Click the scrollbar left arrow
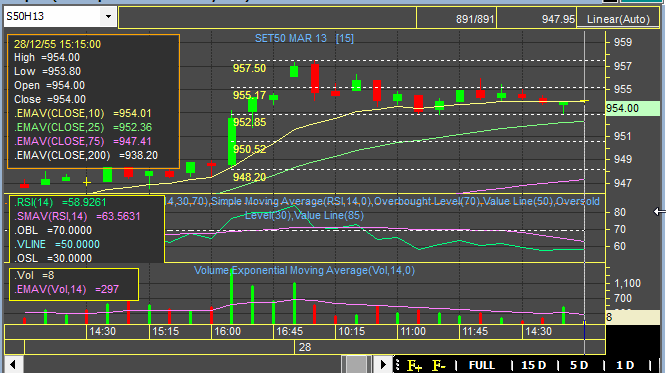The image size is (666, 373). click(x=13, y=365)
